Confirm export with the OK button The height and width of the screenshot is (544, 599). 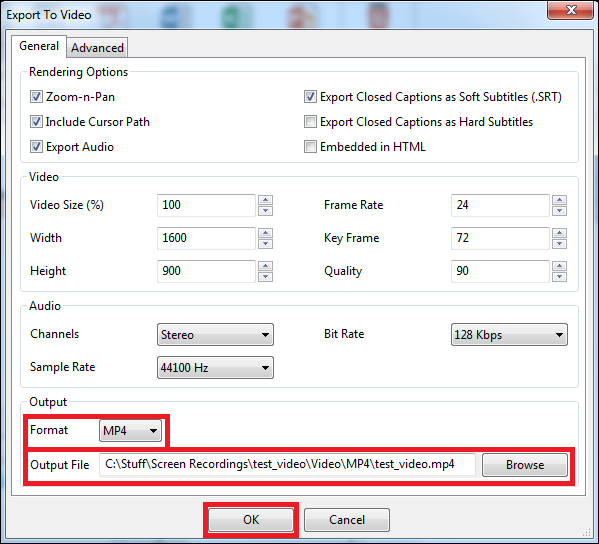(251, 520)
